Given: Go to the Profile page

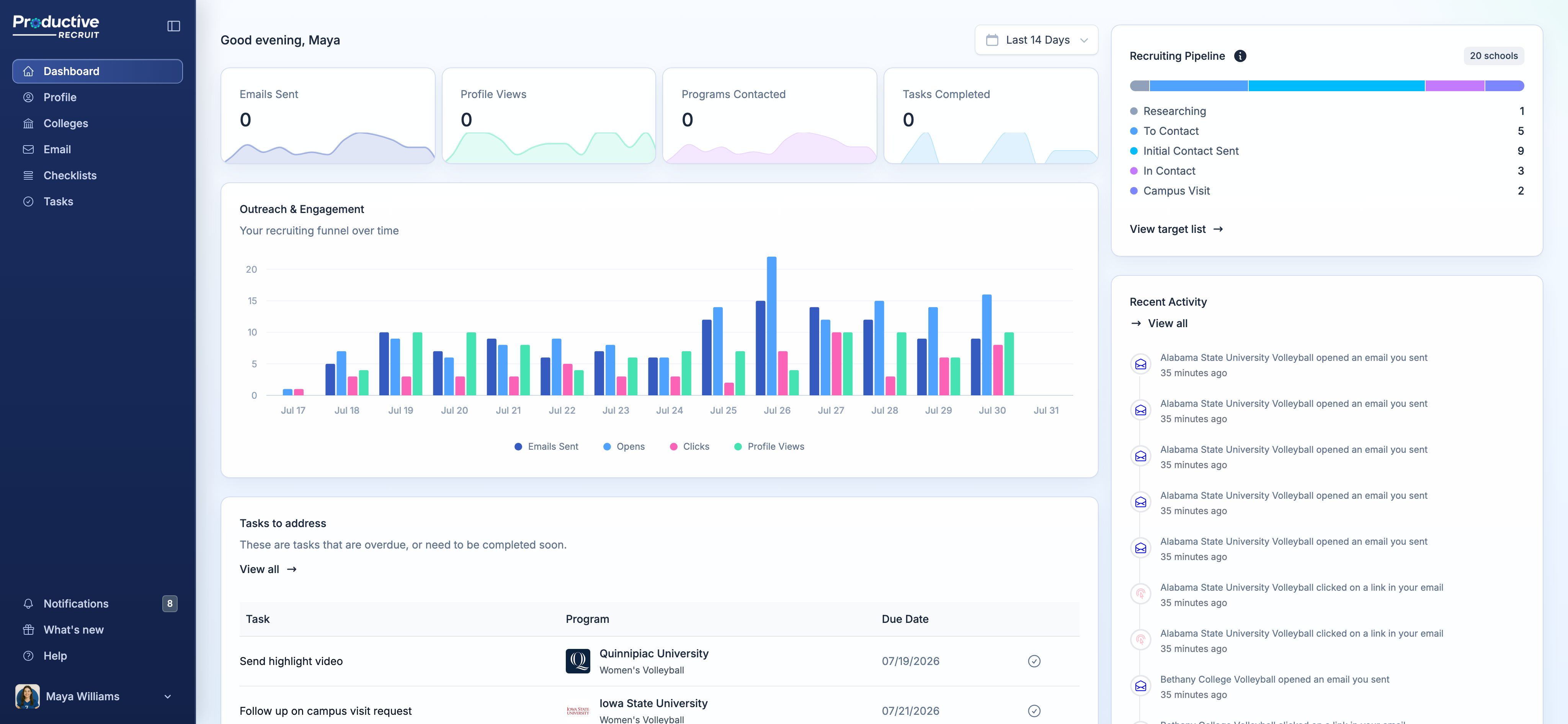Looking at the screenshot, I should point(97,97).
